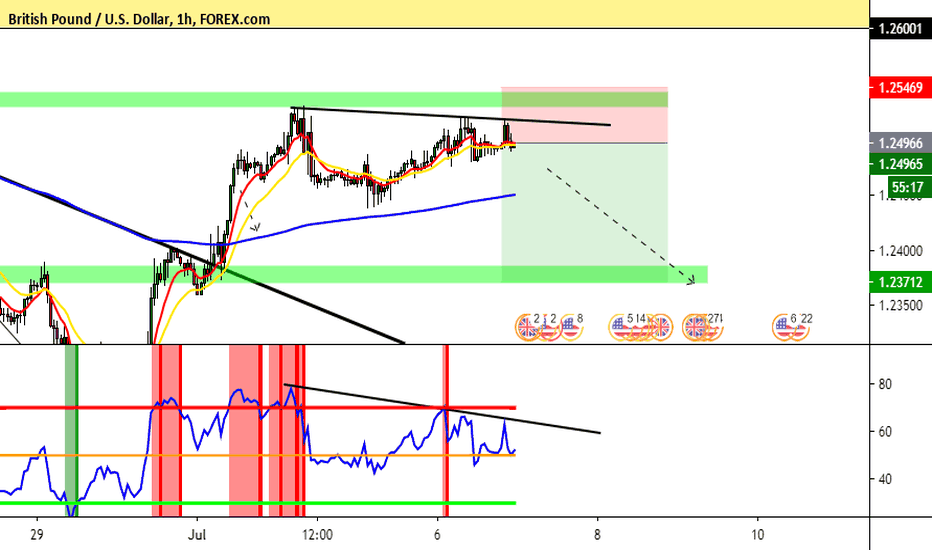Select the UK flag event right of number 14

point(661,328)
